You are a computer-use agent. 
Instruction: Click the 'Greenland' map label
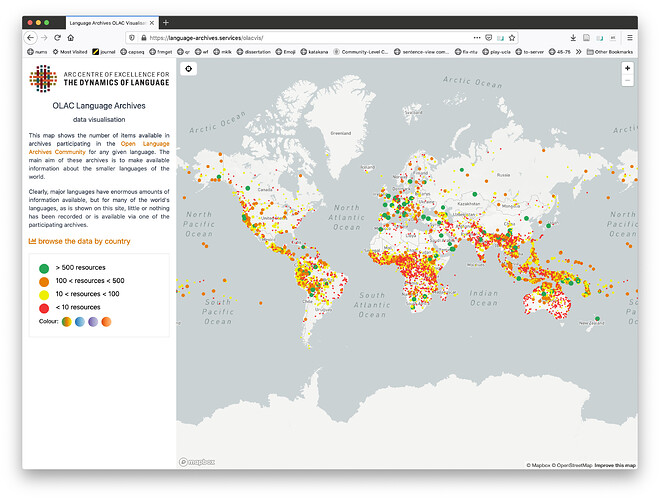pyautogui.click(x=341, y=133)
